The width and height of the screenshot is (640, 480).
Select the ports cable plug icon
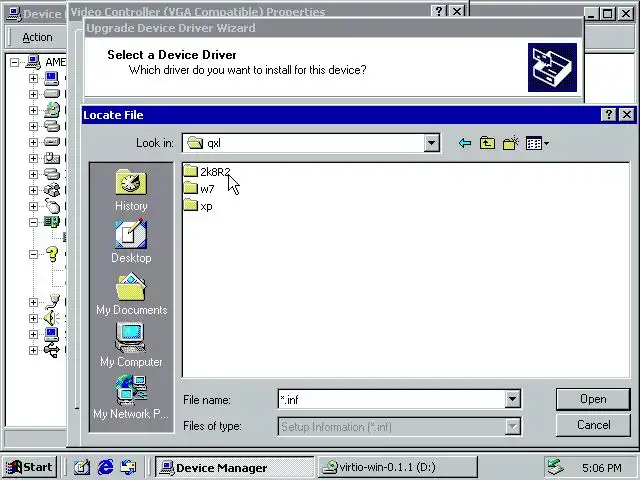[x=52, y=302]
